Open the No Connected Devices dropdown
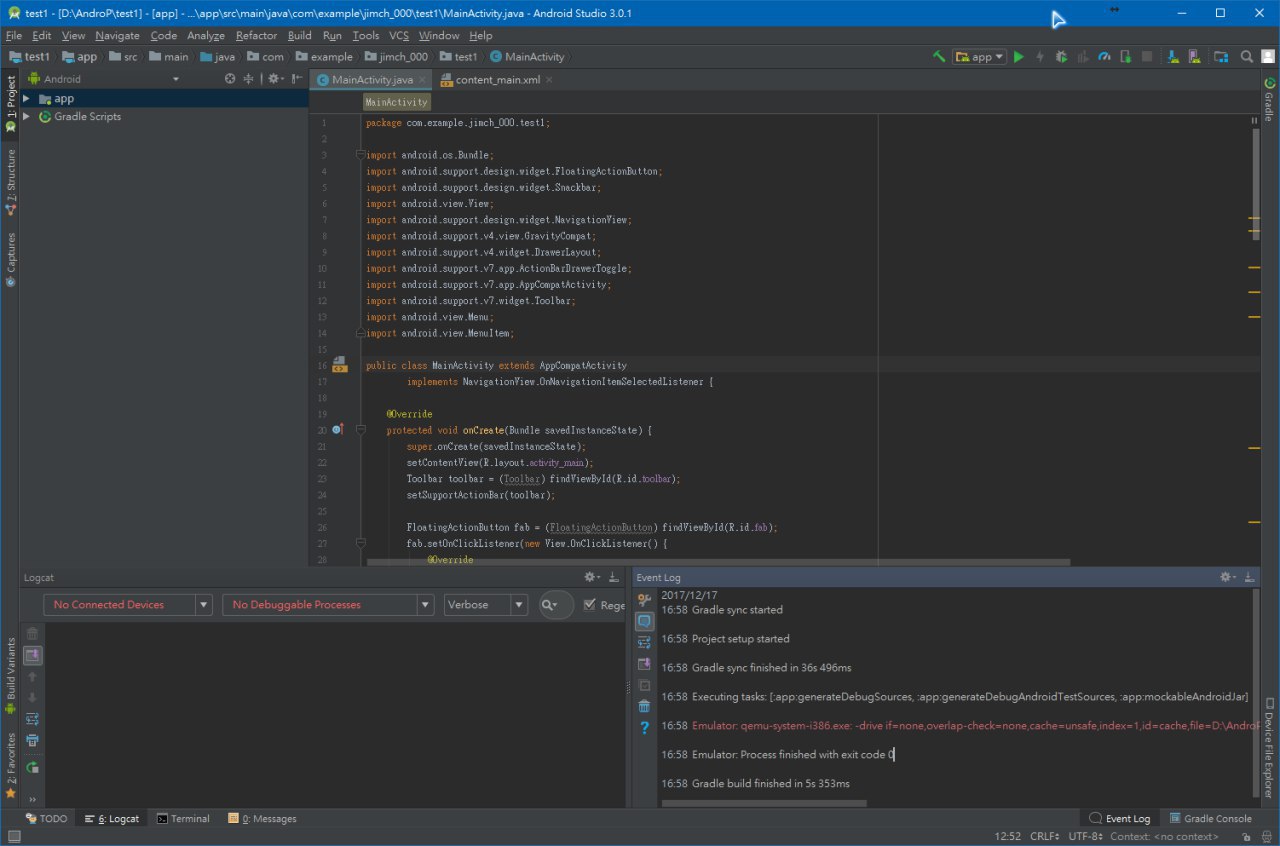Screen dimensions: 1280x846 (127, 605)
